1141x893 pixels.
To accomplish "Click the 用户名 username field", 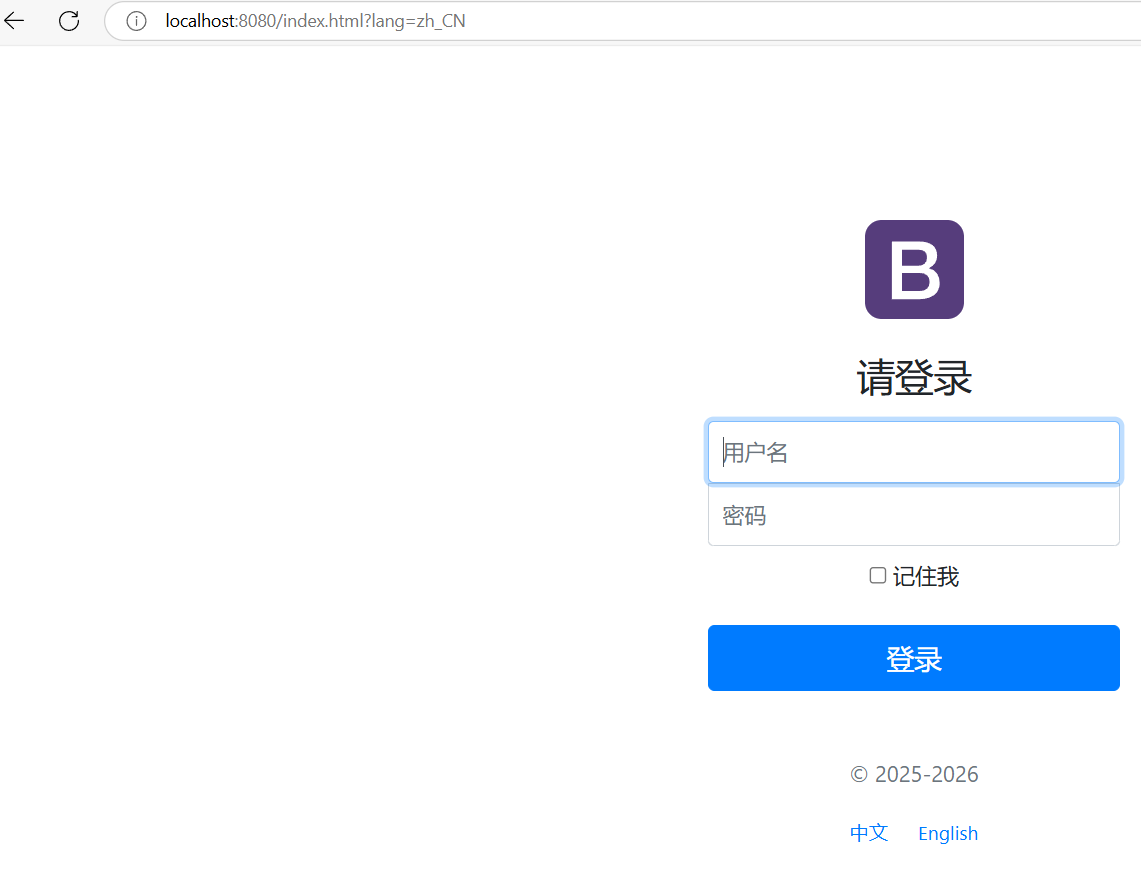I will click(x=913, y=452).
